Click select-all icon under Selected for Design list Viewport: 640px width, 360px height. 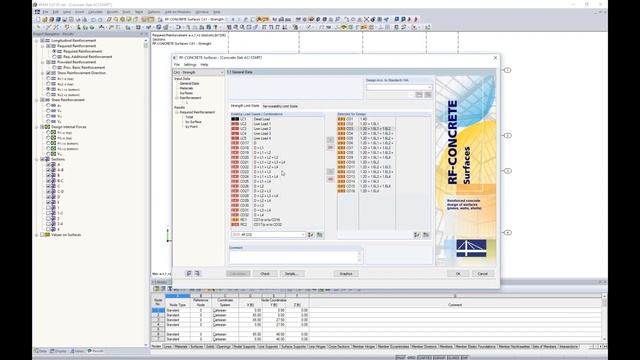pos(417,235)
